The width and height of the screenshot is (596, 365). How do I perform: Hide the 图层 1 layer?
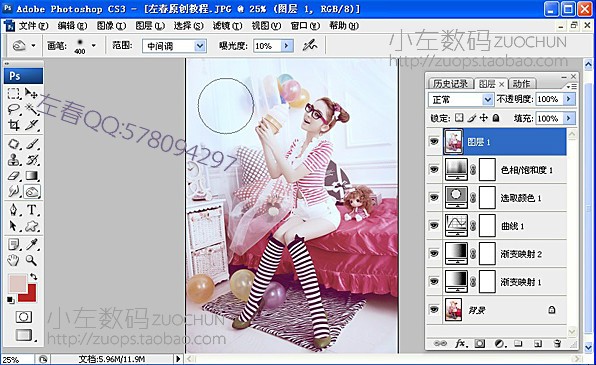(x=434, y=141)
